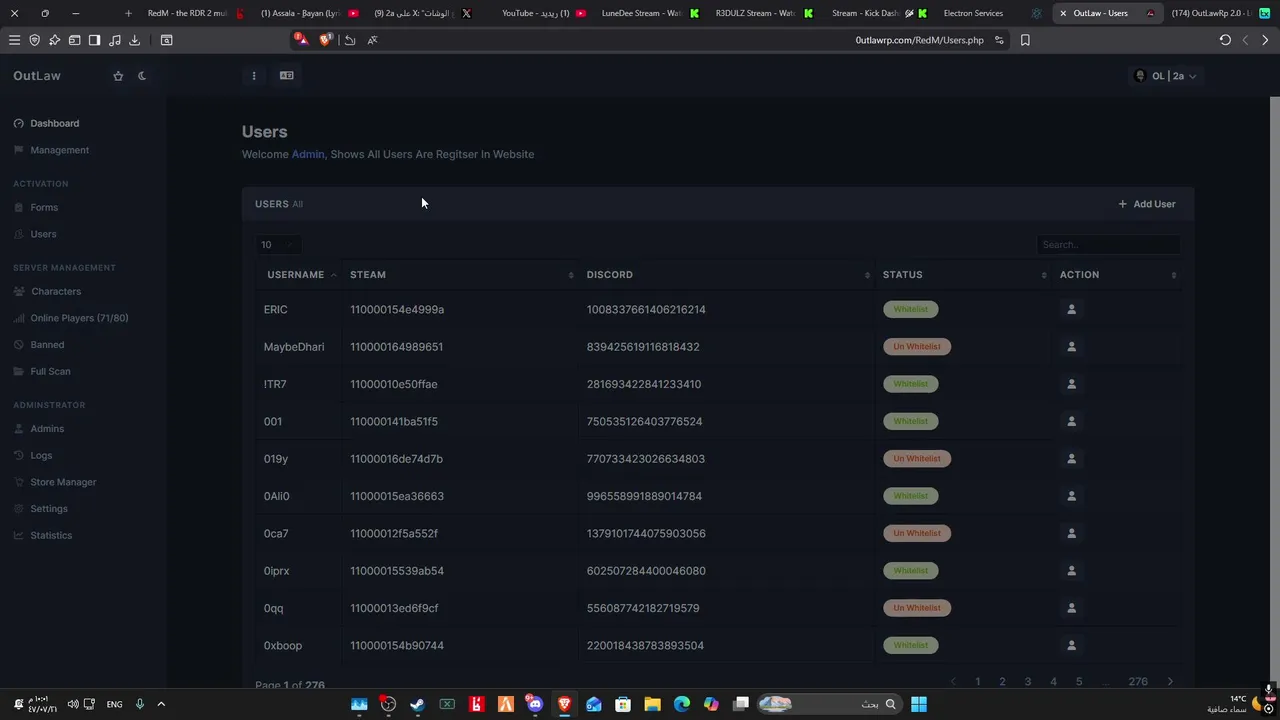1280x720 pixels.
Task: Open Statistics in sidebar
Action: tap(44, 535)
